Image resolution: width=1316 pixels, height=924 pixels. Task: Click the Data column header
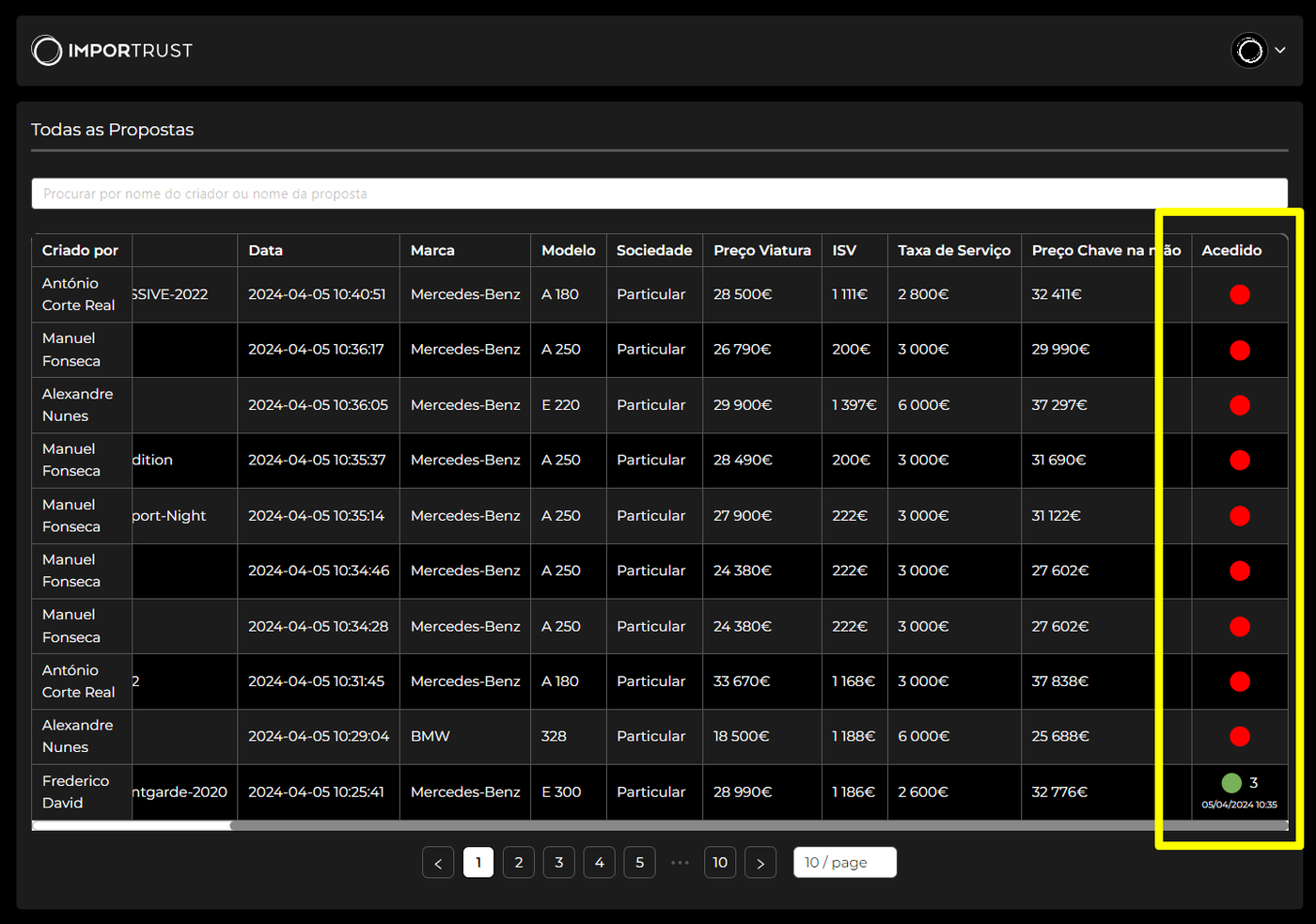tap(266, 251)
